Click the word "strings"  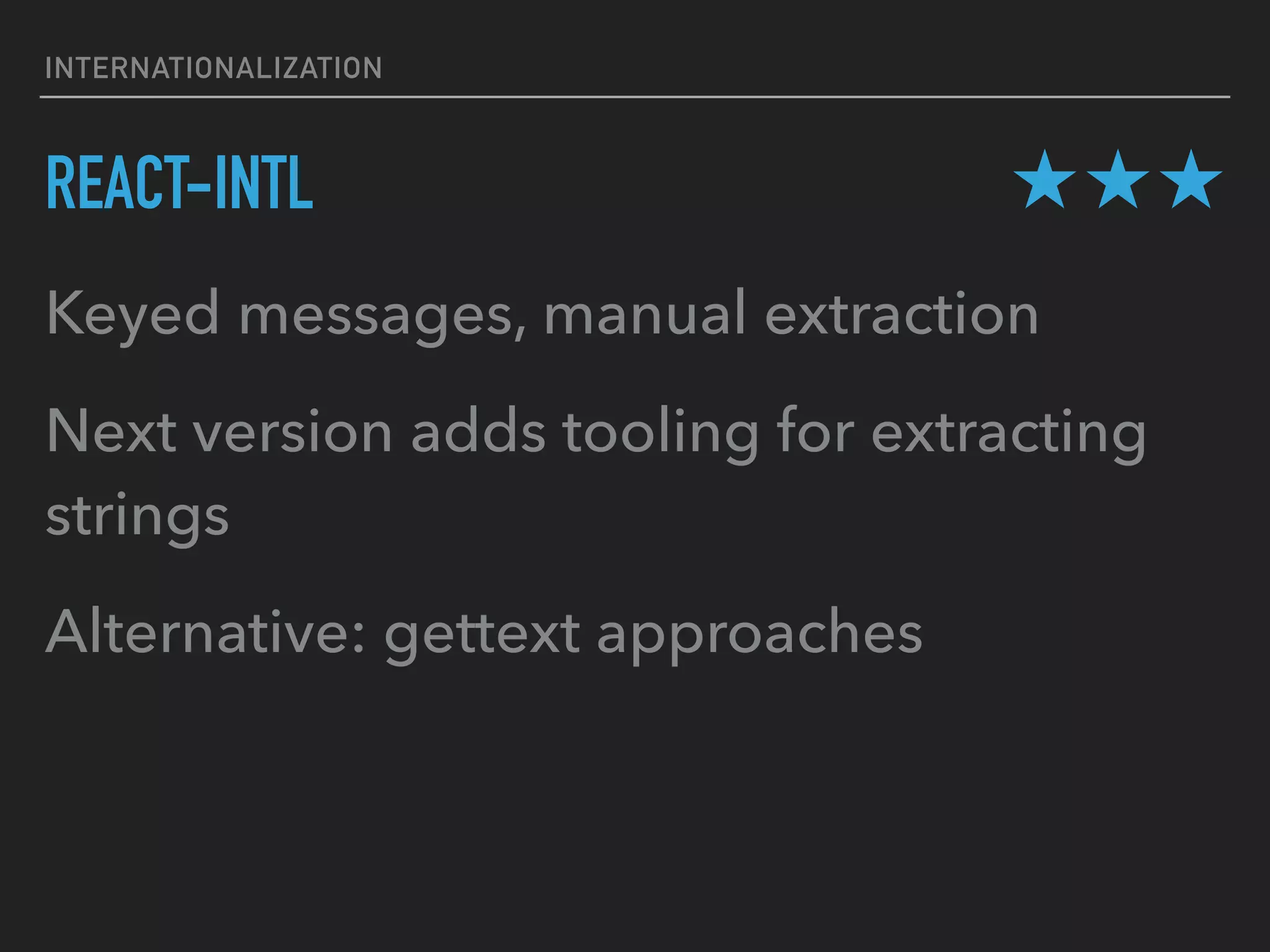pyautogui.click(x=138, y=518)
